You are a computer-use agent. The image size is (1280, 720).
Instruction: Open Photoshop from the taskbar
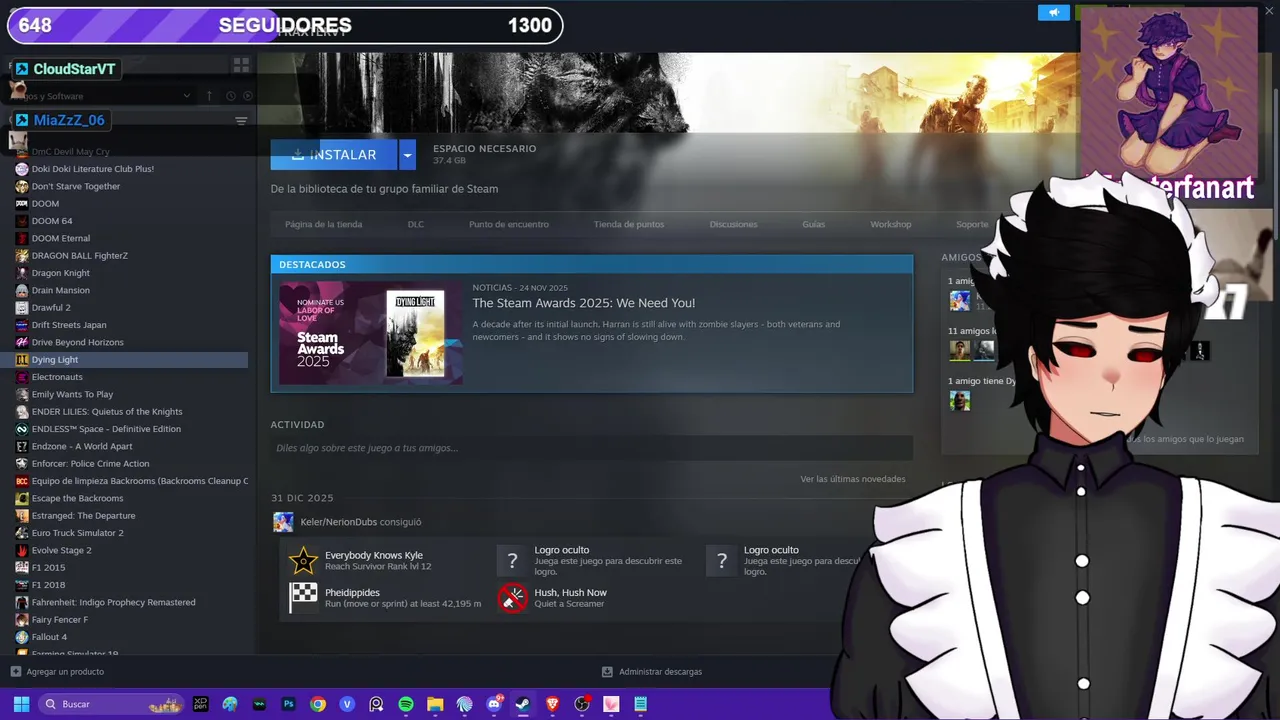288,704
